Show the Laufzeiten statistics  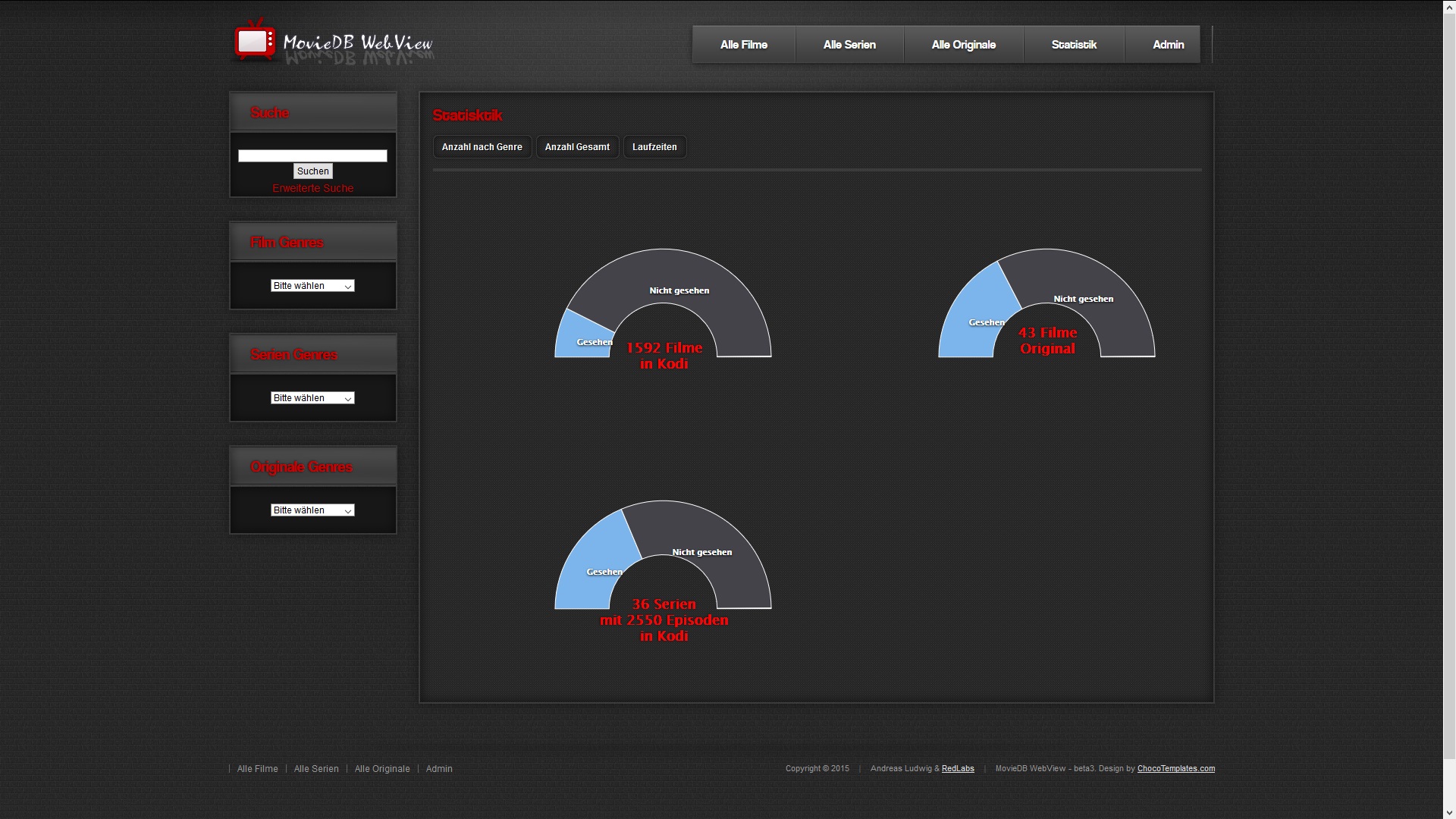click(654, 147)
